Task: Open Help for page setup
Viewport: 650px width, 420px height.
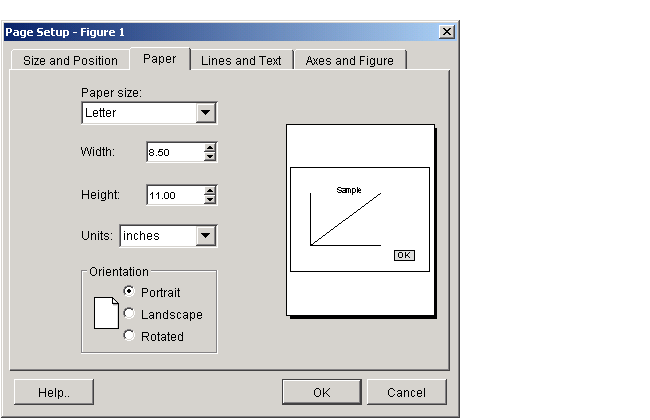Action: tap(54, 392)
